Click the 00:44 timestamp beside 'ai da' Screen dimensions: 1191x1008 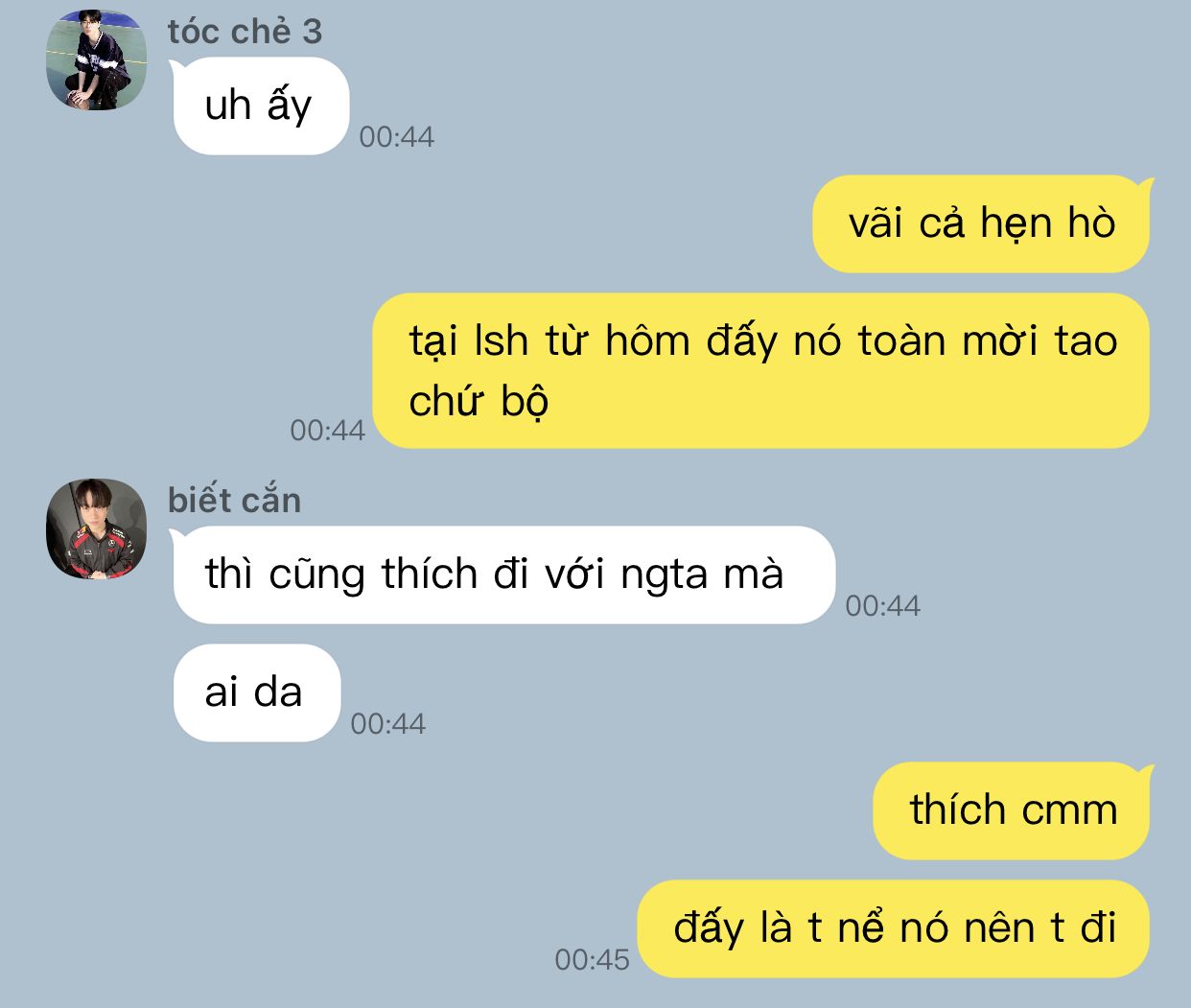[388, 723]
